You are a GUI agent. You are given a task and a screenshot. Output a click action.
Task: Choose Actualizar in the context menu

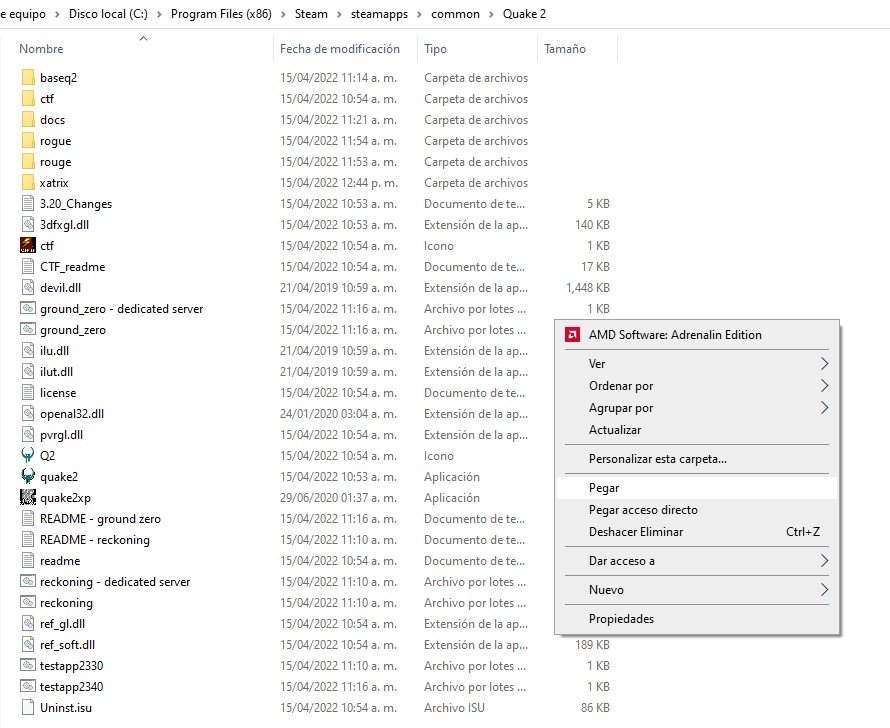[x=697, y=430]
